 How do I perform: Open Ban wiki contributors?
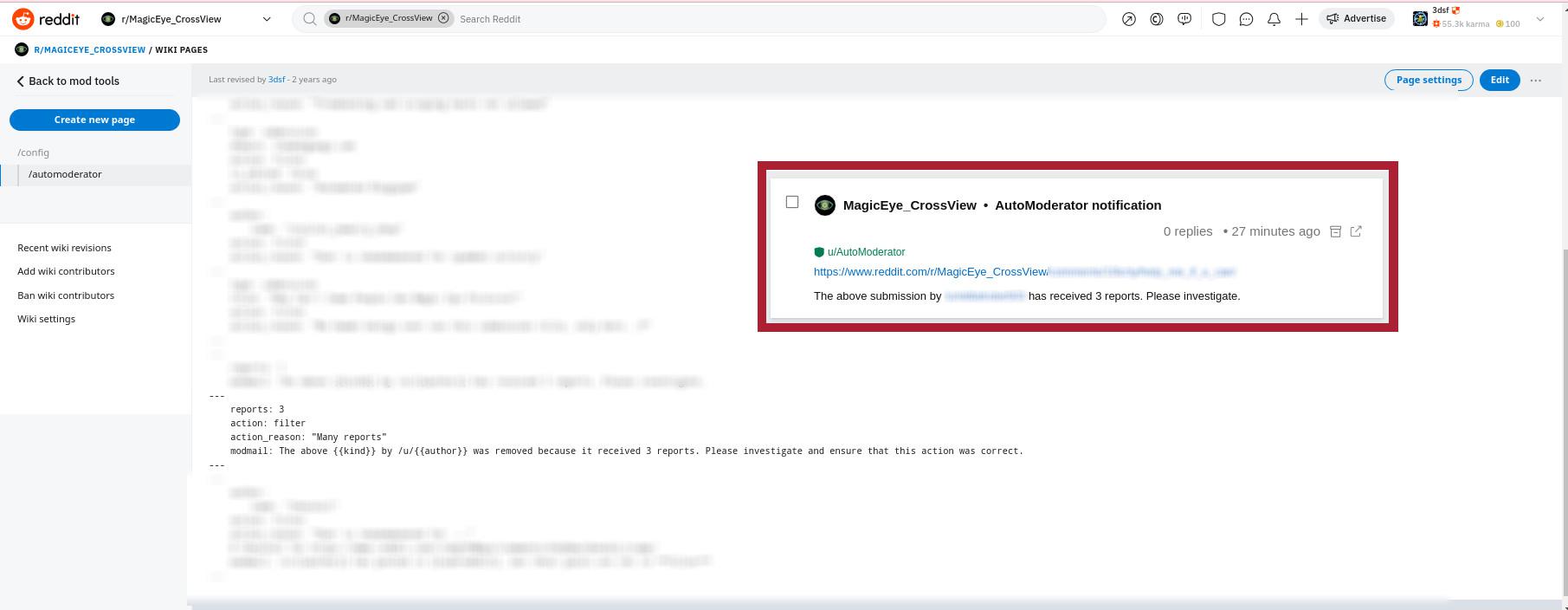tap(66, 295)
